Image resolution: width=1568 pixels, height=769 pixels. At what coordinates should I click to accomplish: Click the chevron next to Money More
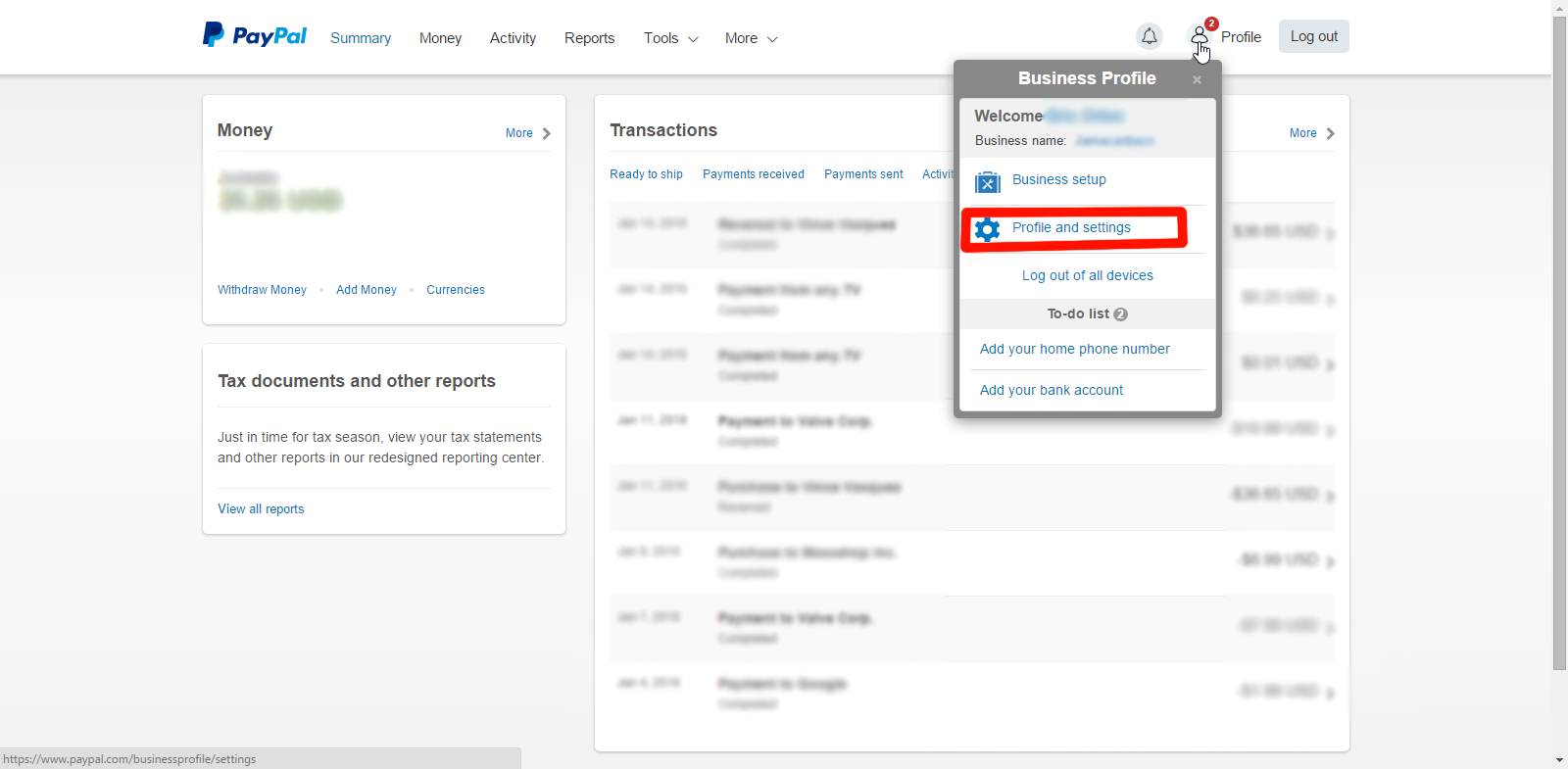(x=546, y=133)
